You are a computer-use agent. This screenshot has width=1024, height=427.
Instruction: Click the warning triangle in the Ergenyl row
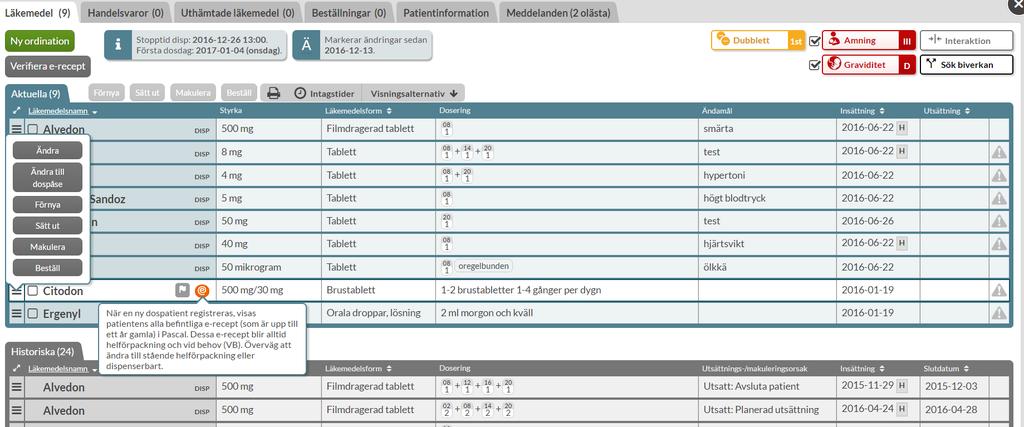(x=999, y=313)
